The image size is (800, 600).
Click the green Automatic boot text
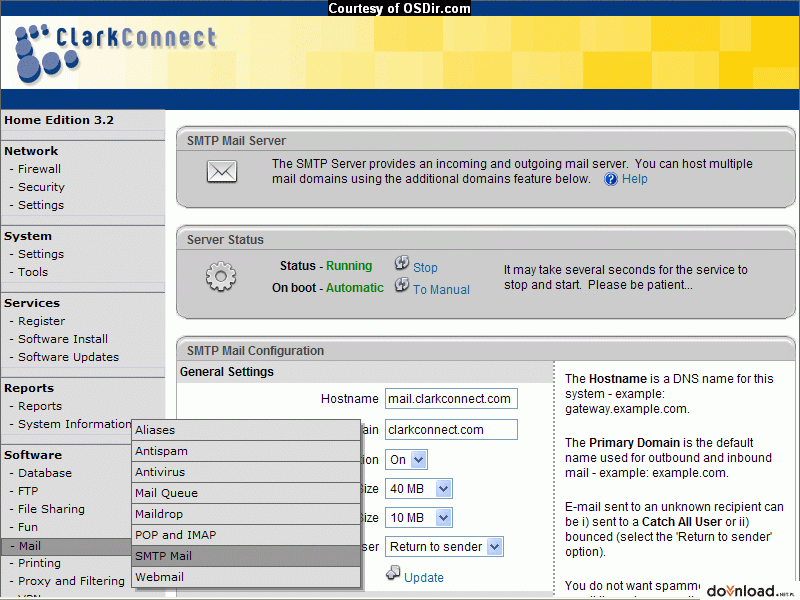(x=355, y=288)
